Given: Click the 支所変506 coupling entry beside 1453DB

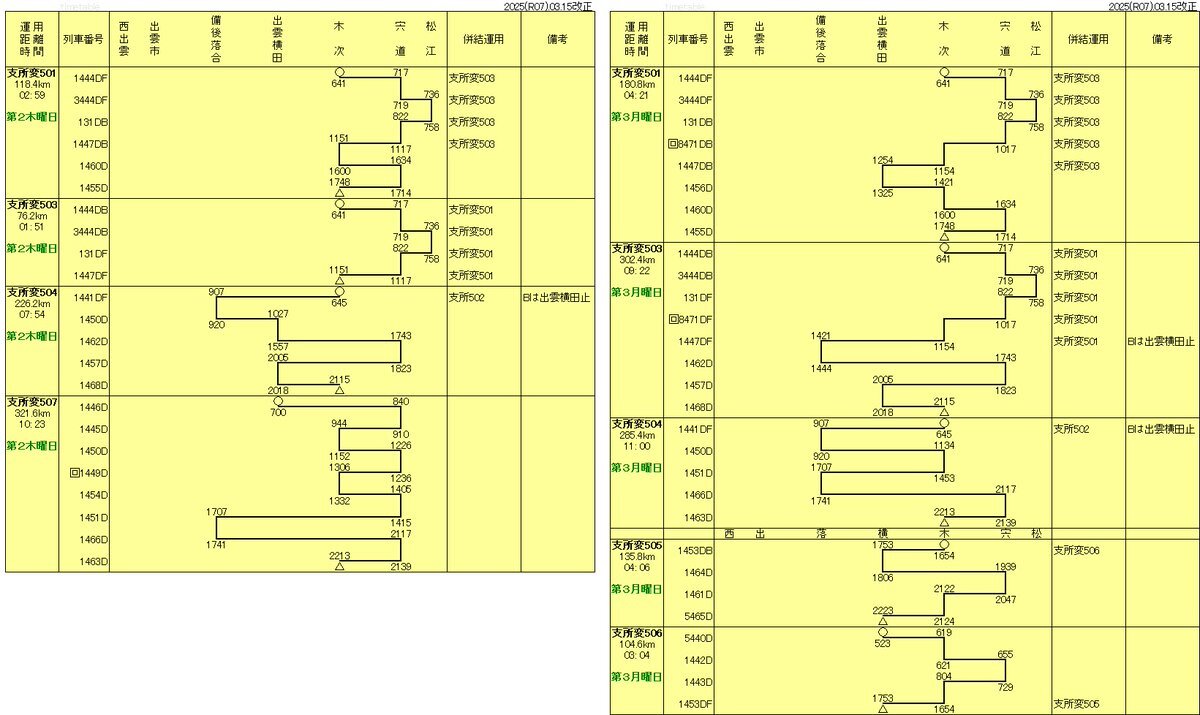Looking at the screenshot, I should pos(1077,550).
